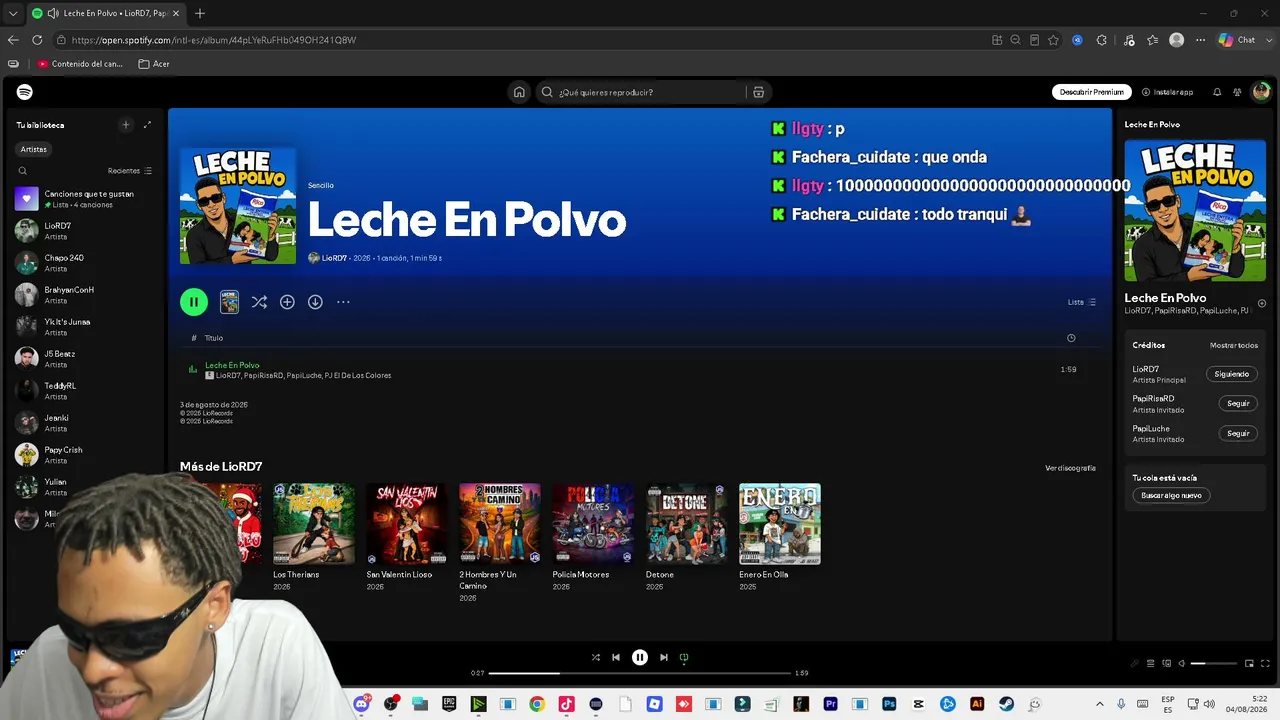Follow PapiLuche in the credits panel
This screenshot has height=720, width=1280.
pyautogui.click(x=1238, y=433)
